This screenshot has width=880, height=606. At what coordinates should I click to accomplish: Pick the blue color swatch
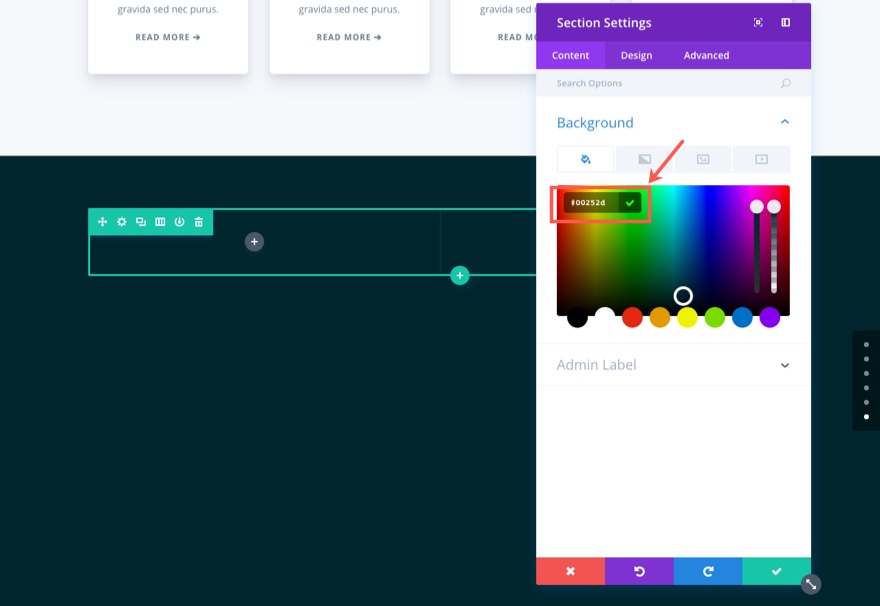[x=742, y=317]
